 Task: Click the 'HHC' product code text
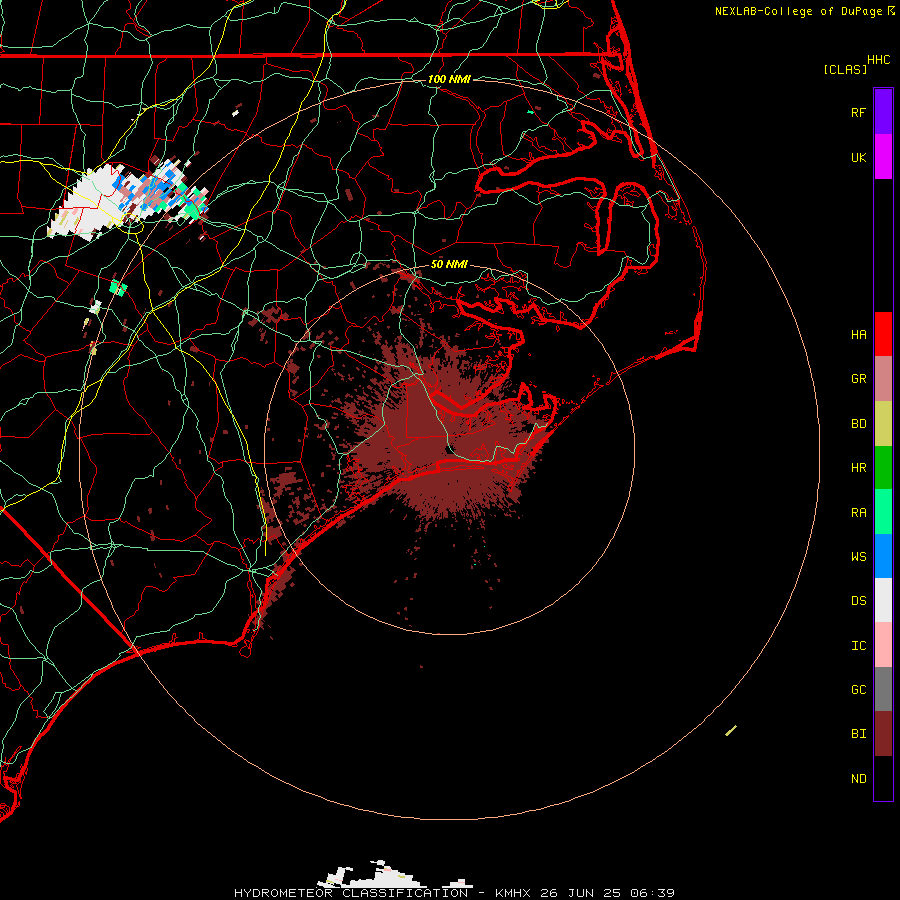pyautogui.click(x=878, y=60)
